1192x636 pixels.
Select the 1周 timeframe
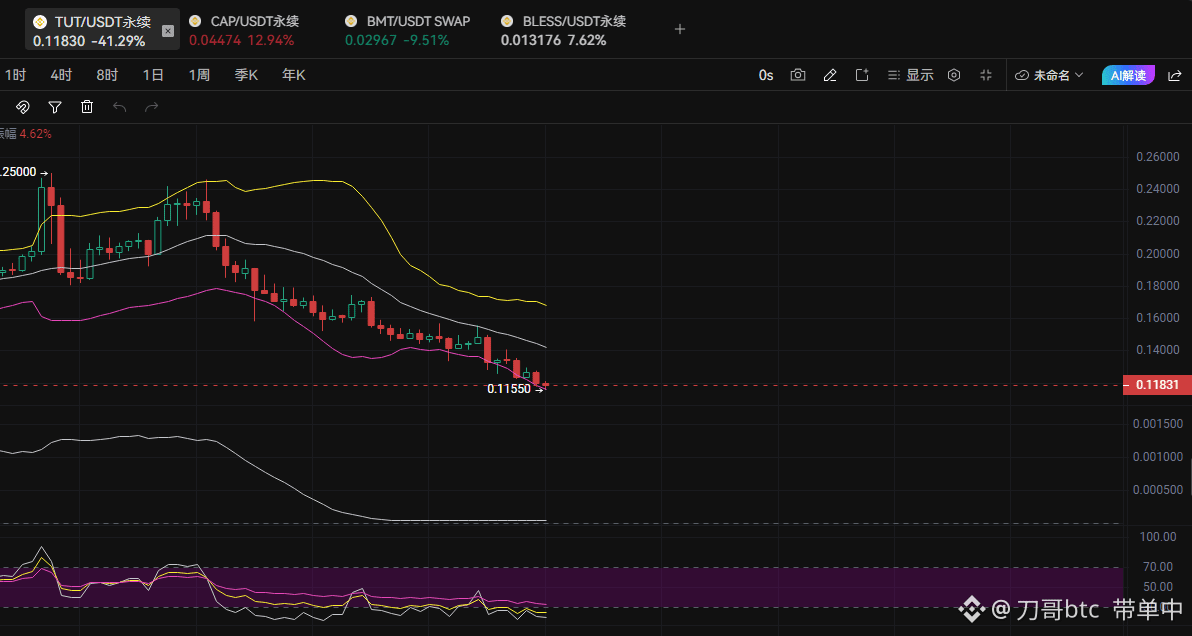tap(199, 75)
